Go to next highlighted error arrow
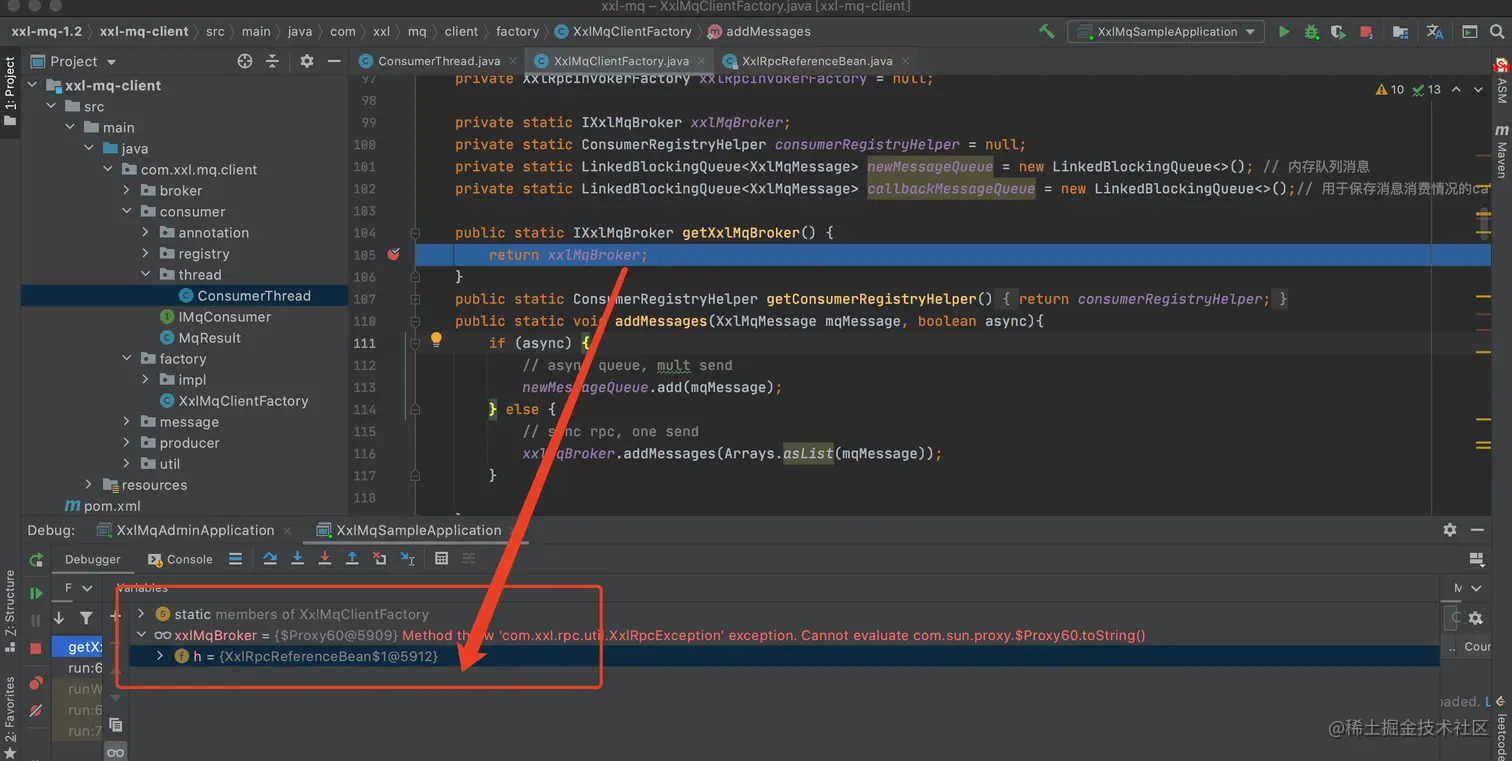 (x=1478, y=89)
